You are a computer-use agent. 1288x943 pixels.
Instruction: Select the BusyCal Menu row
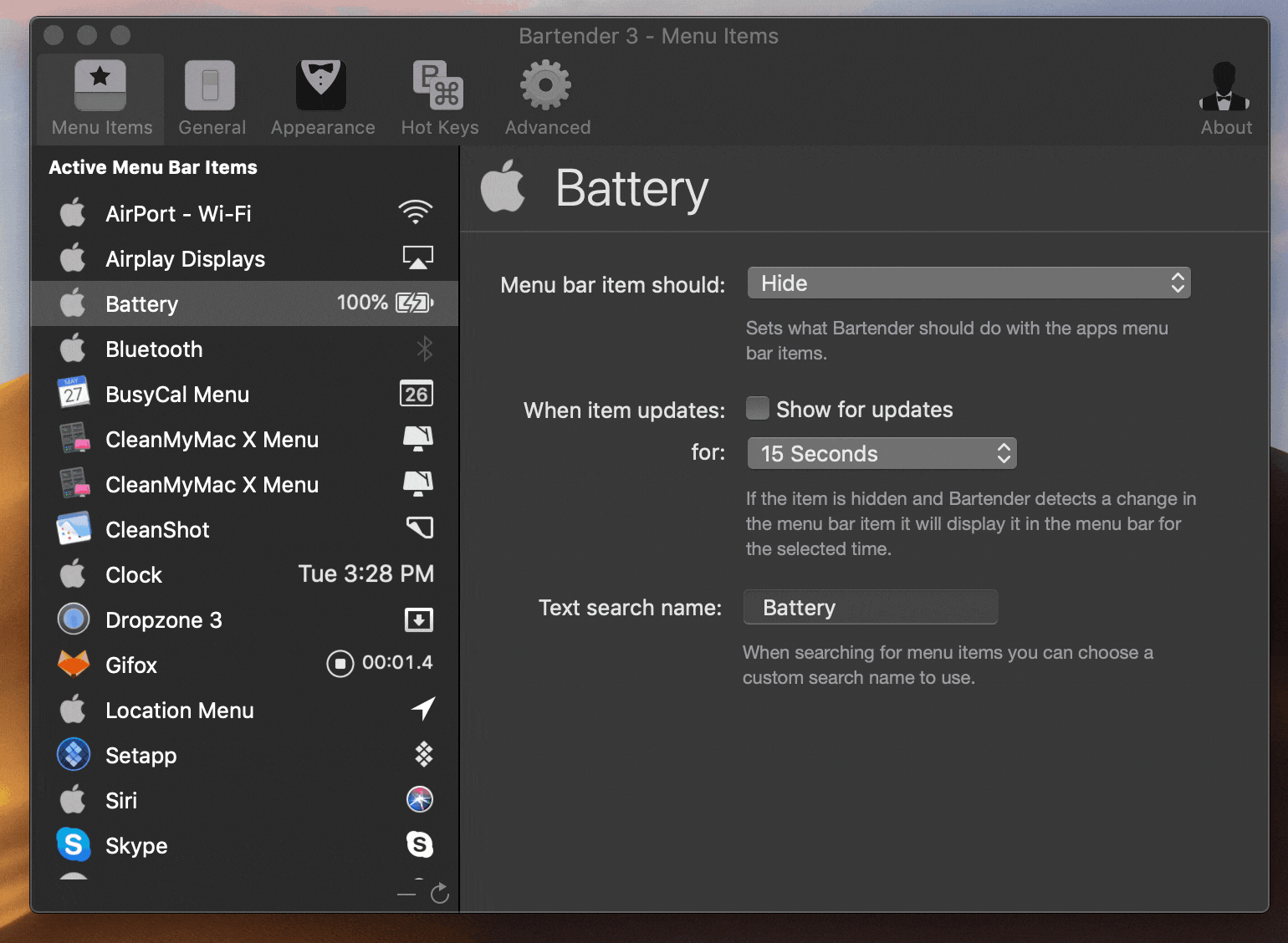[244, 394]
